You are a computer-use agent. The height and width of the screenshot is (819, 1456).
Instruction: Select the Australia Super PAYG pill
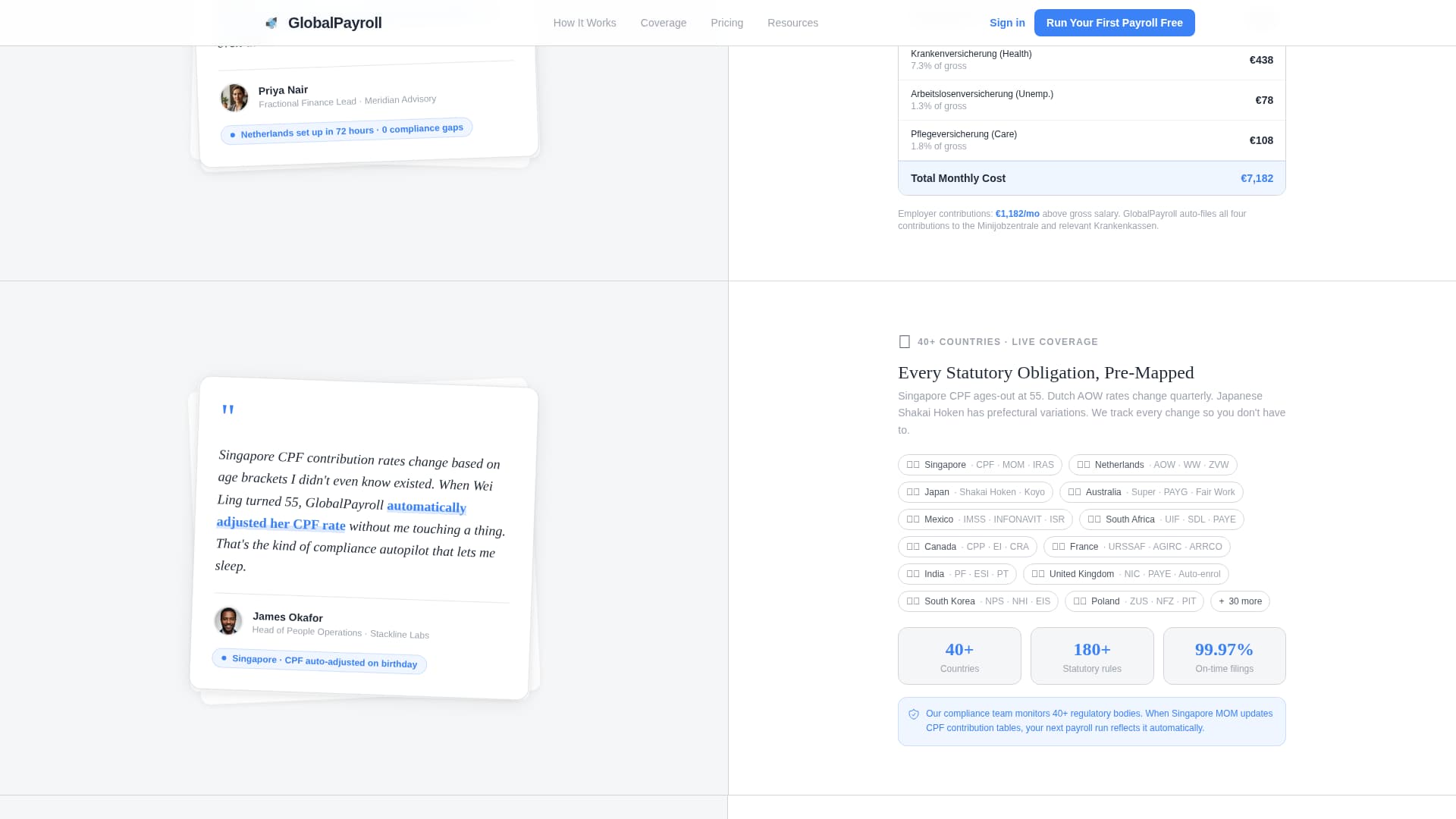coord(1151,492)
